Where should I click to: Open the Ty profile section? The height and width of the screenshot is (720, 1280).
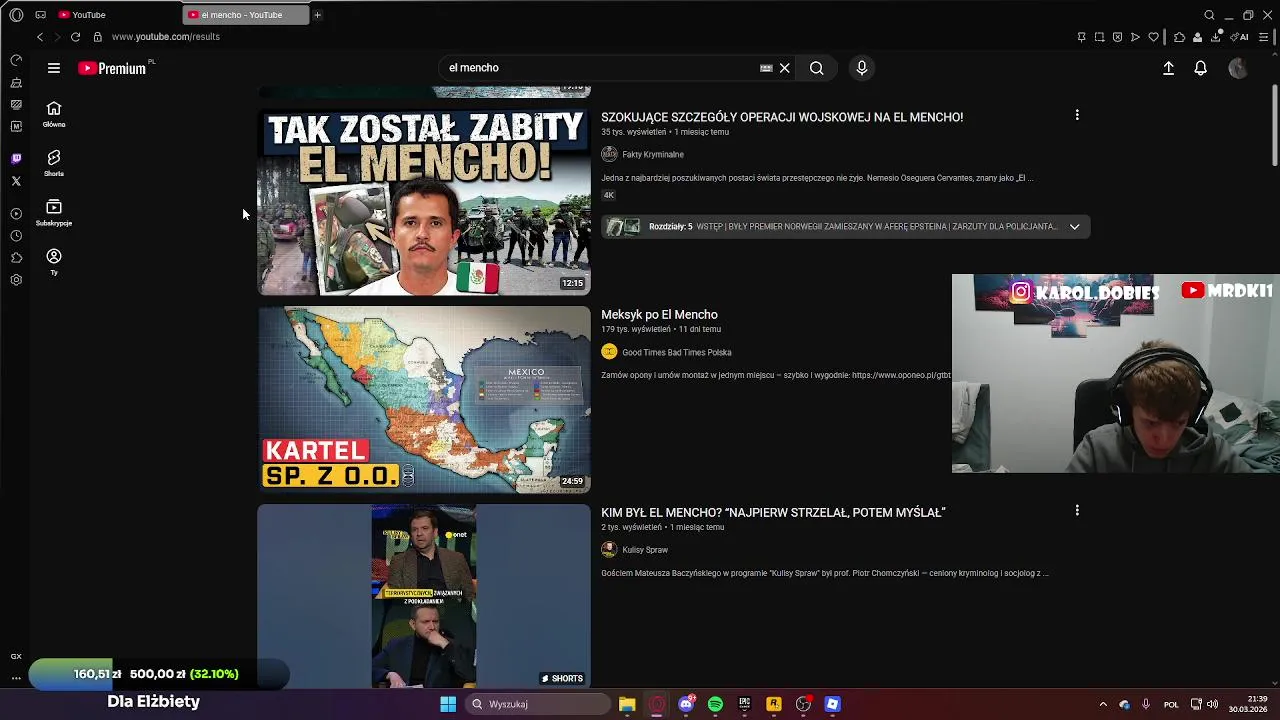click(x=54, y=262)
